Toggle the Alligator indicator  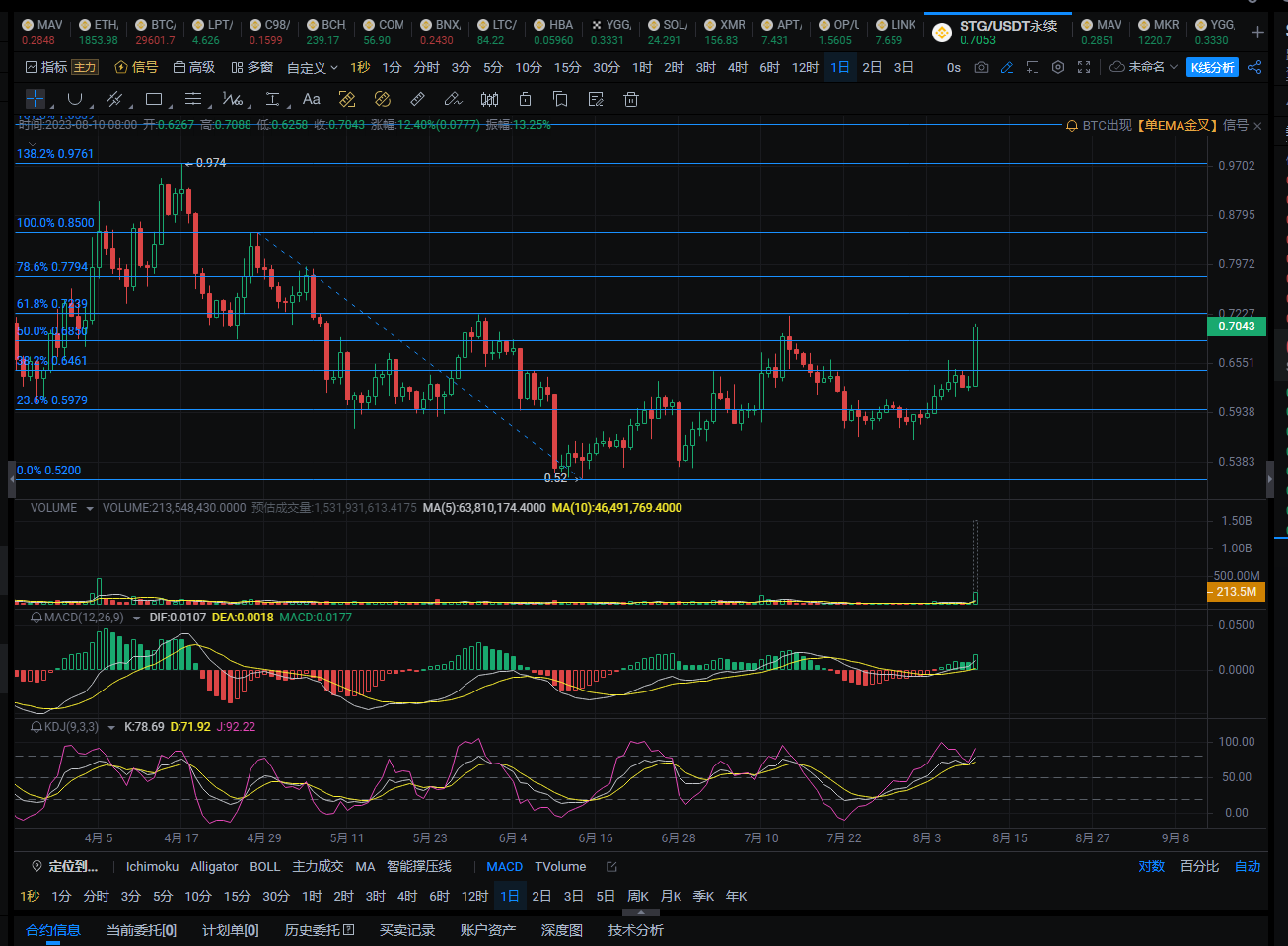point(214,867)
